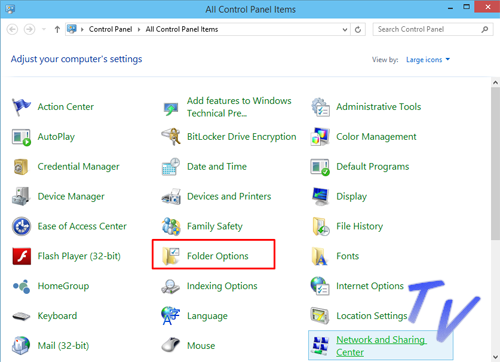Viewport: 500px width, 362px height.
Task: Open the Family Safety icon
Action: click(171, 226)
